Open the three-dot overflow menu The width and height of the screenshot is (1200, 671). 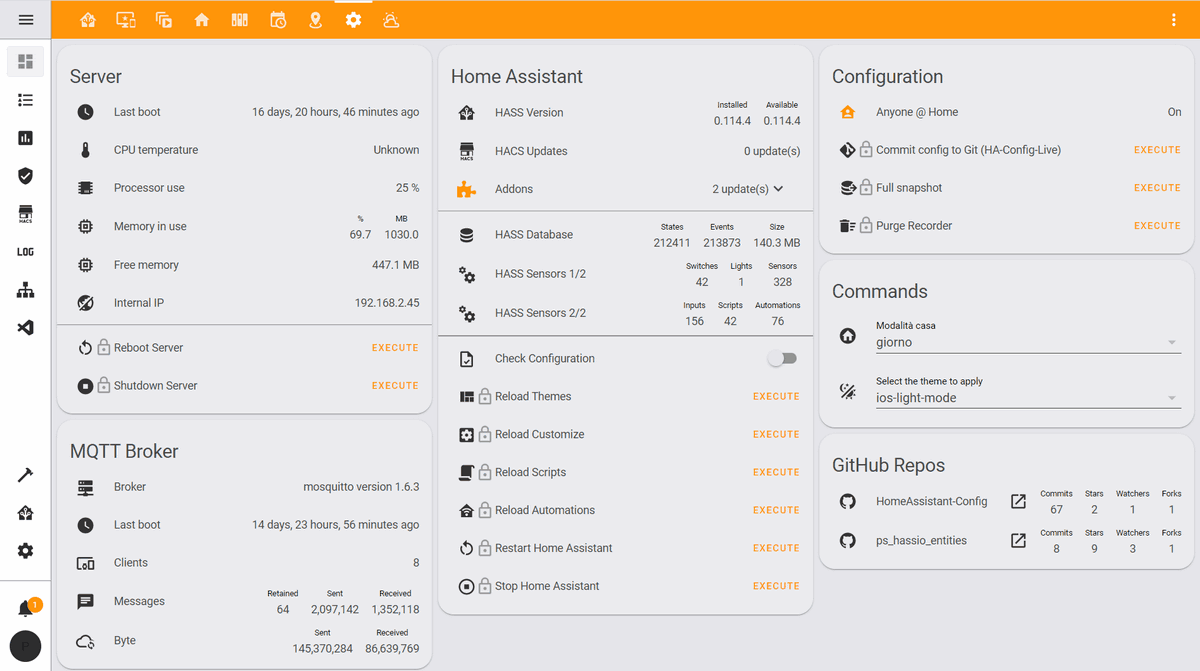pyautogui.click(x=1174, y=20)
